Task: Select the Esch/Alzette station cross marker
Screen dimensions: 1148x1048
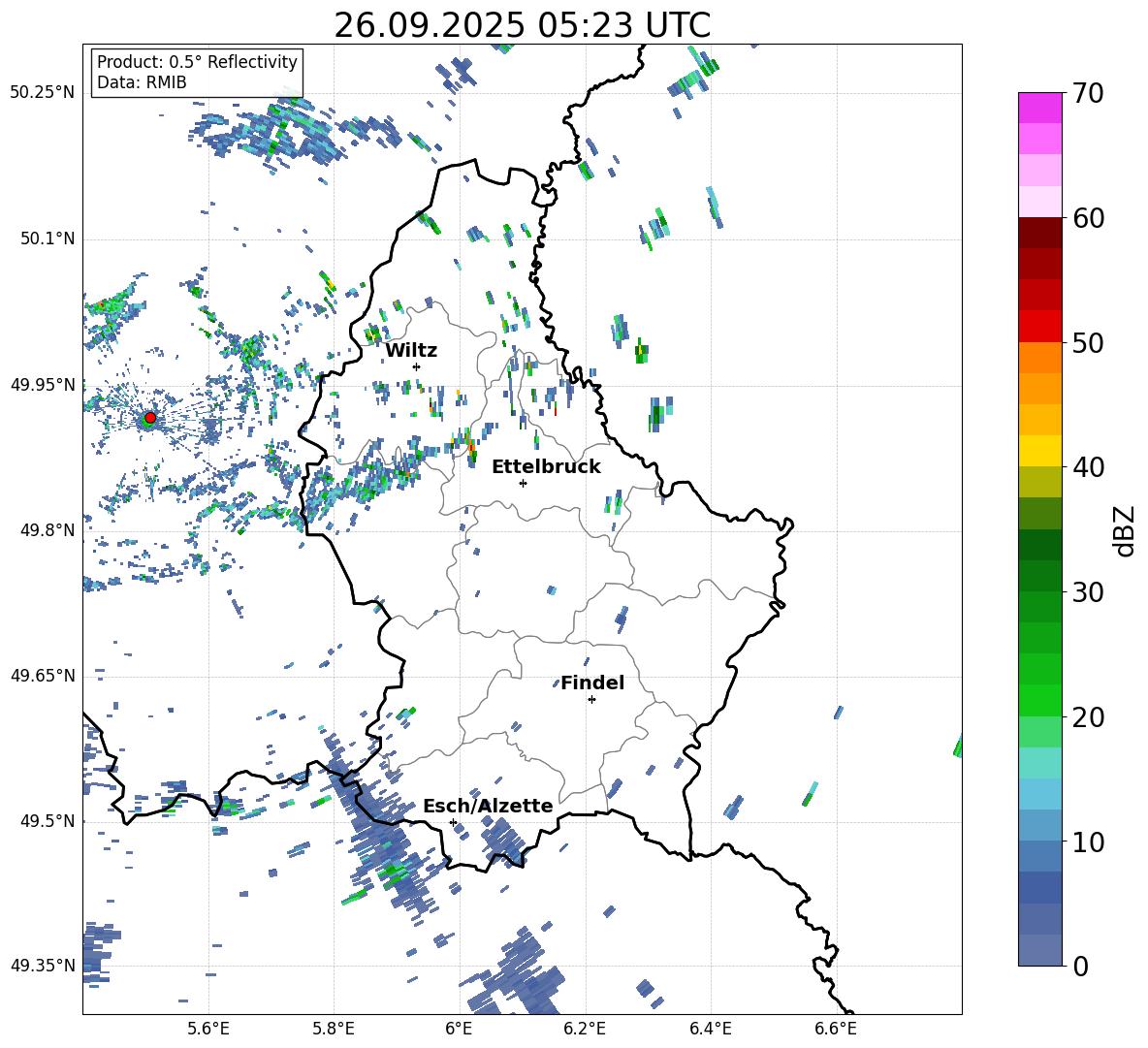Action: click(453, 822)
